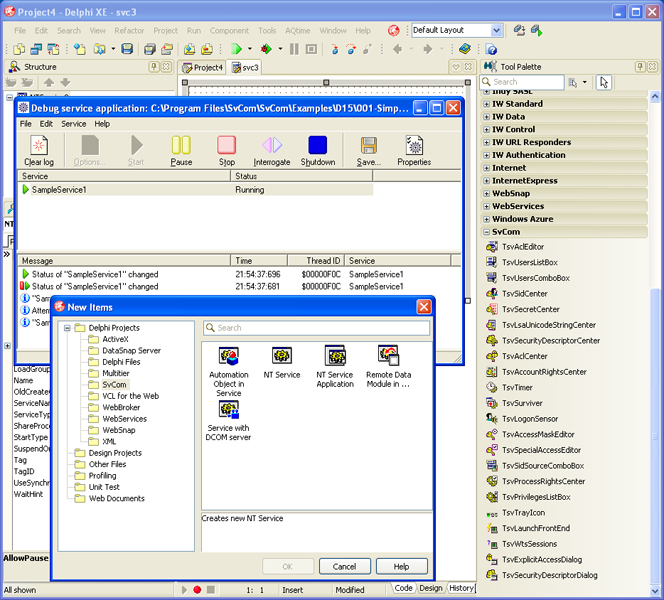Screen dimensions: 664x600
Task: Select the WebBroker folder in New Items tree
Action: 114,407
